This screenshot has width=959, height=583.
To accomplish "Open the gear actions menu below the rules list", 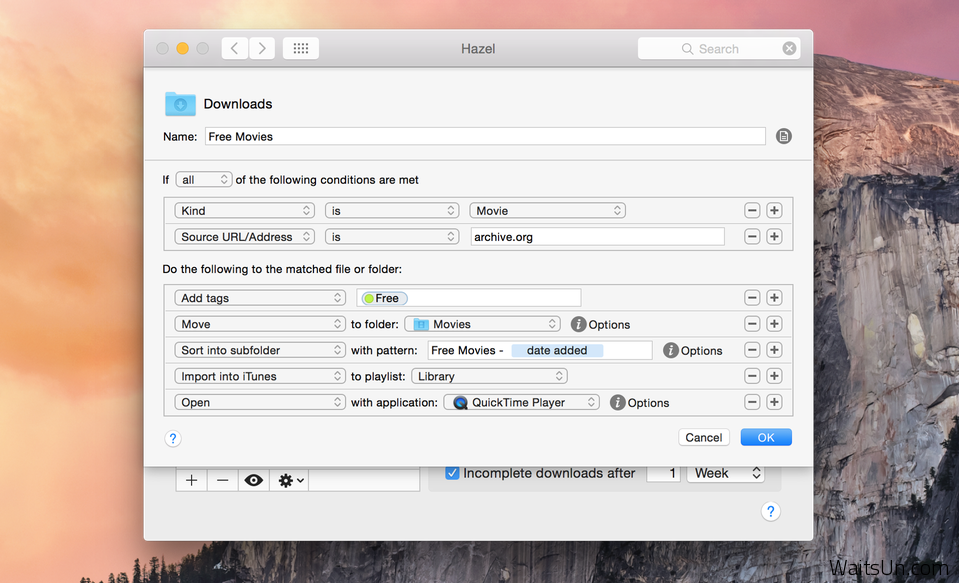I will [x=290, y=480].
